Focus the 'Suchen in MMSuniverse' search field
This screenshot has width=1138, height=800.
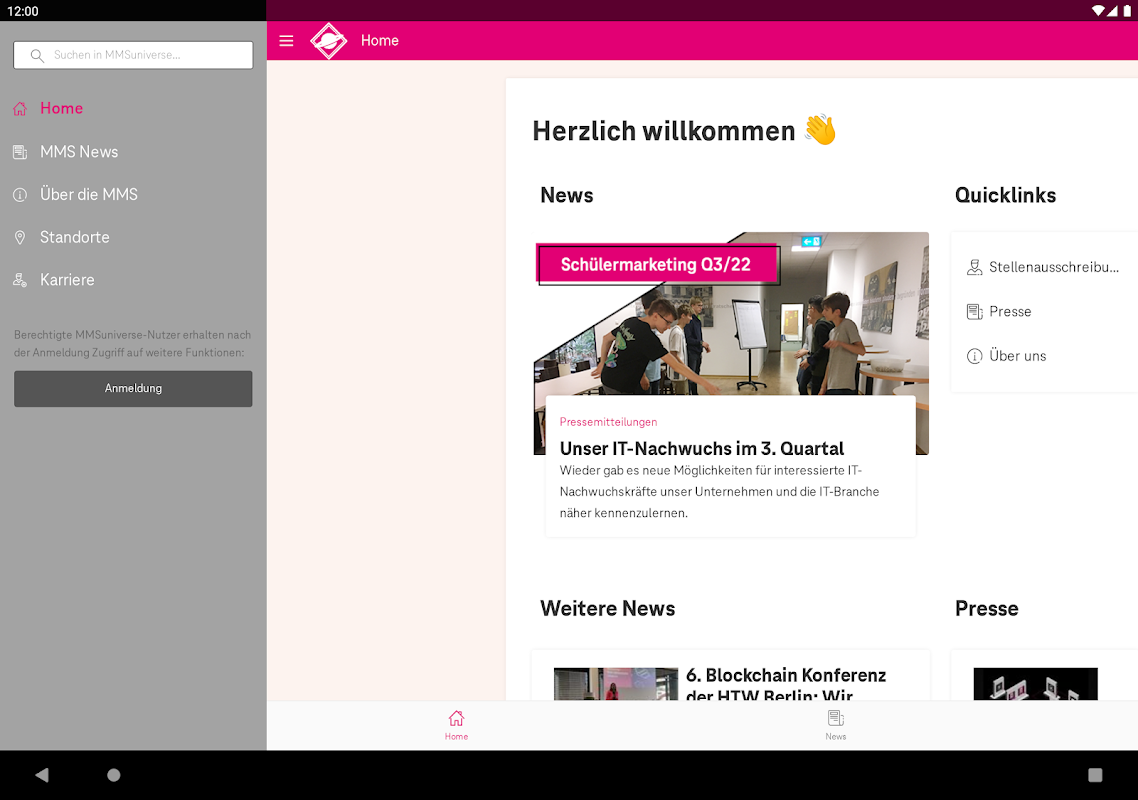[x=133, y=55]
